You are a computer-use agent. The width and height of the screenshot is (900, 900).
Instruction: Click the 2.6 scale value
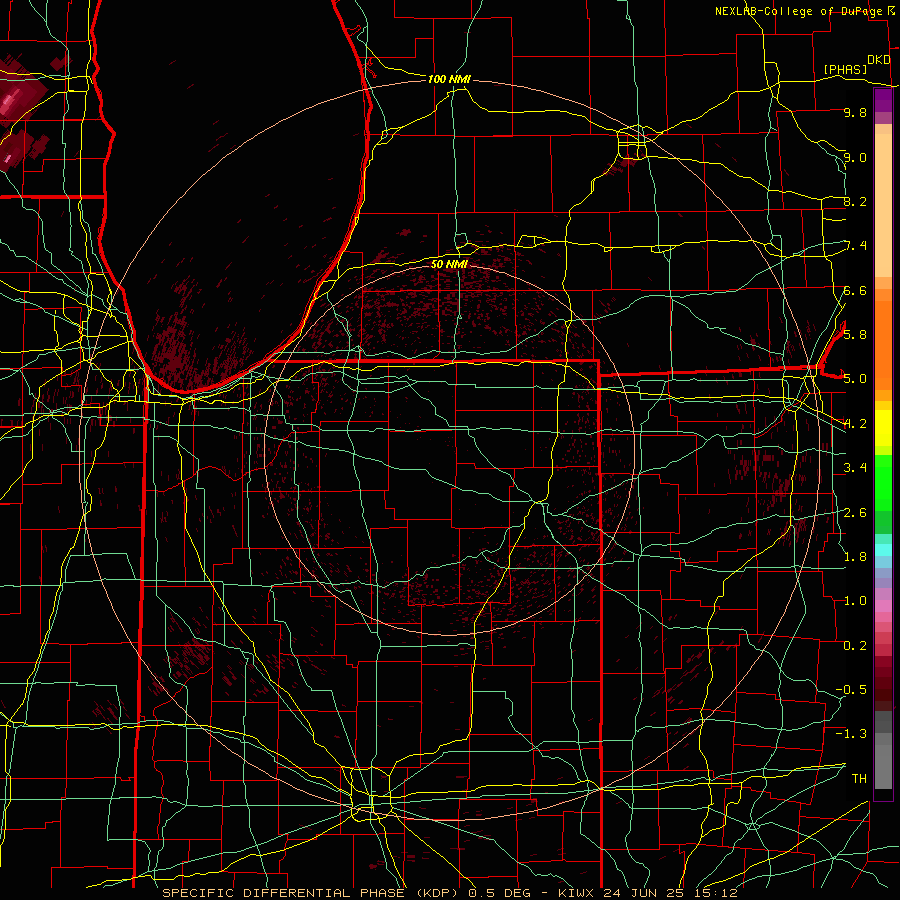[855, 512]
